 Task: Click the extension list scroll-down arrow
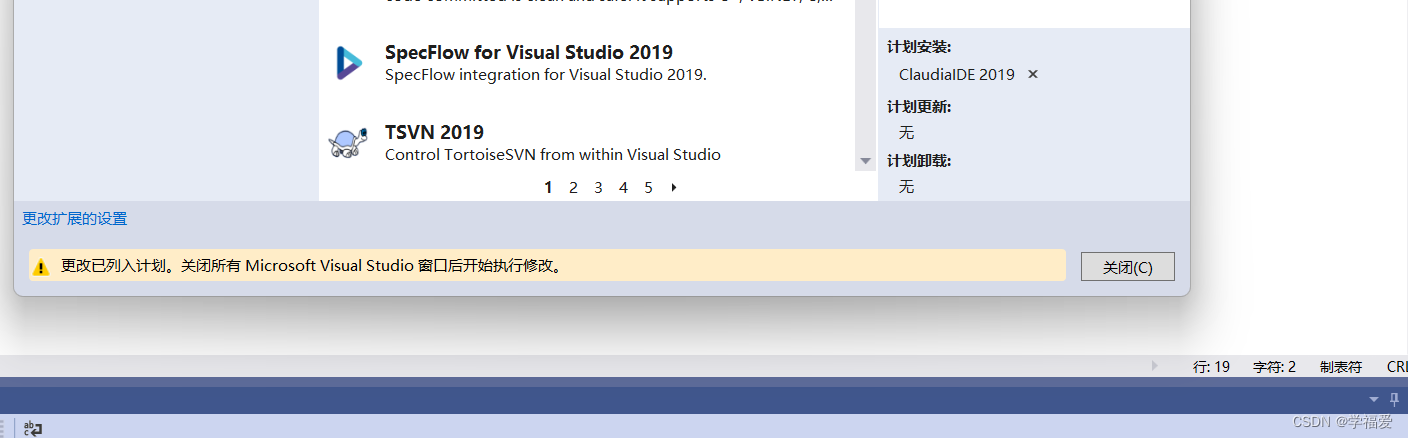coord(866,161)
